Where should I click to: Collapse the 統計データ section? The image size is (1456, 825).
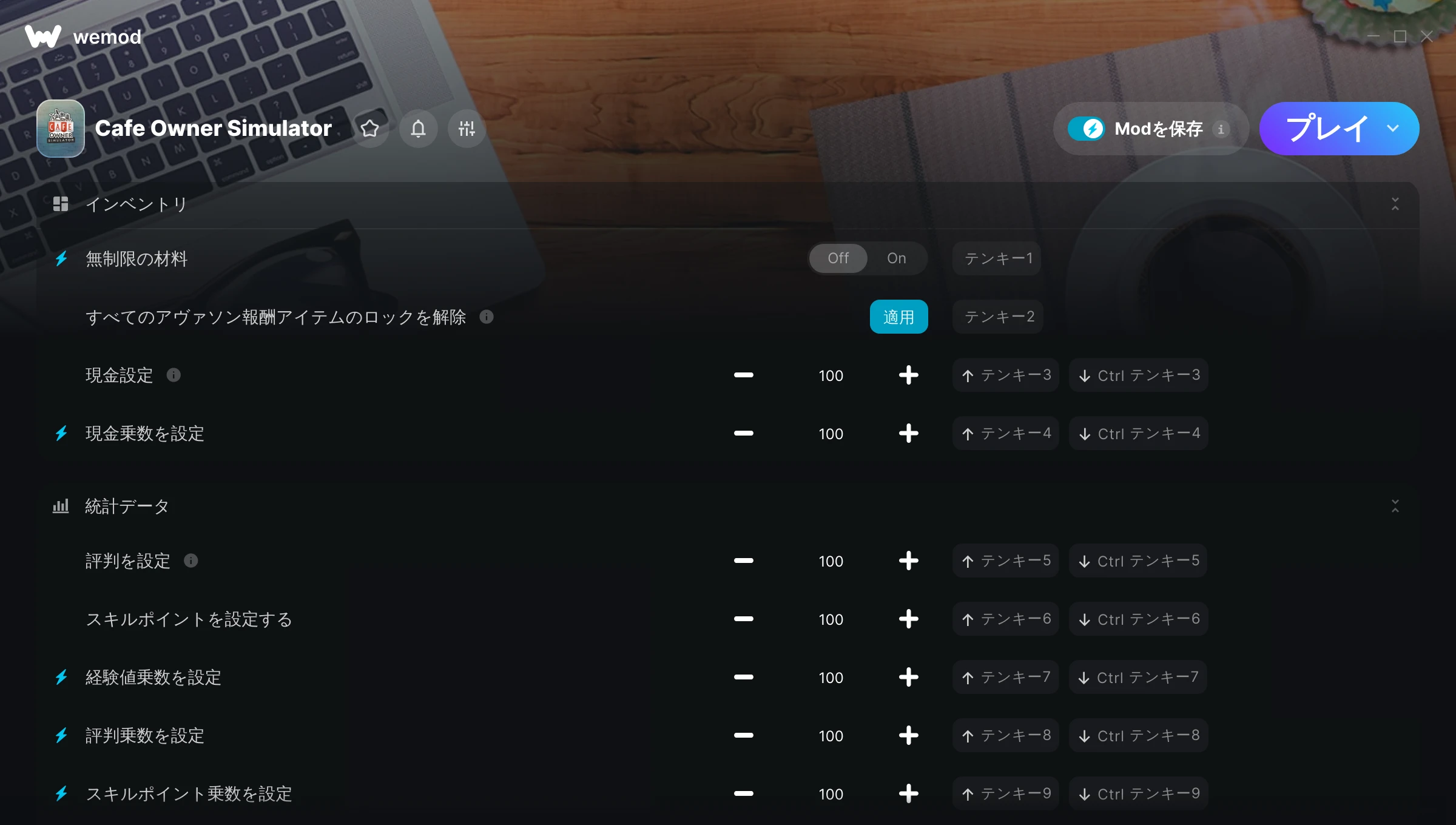1395,506
